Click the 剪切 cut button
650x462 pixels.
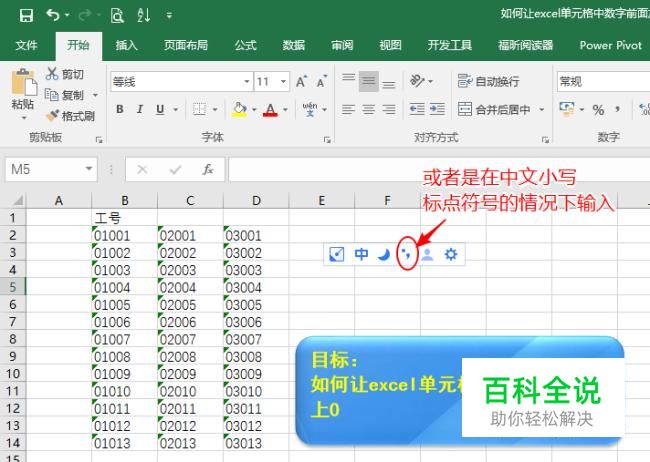(x=65, y=74)
